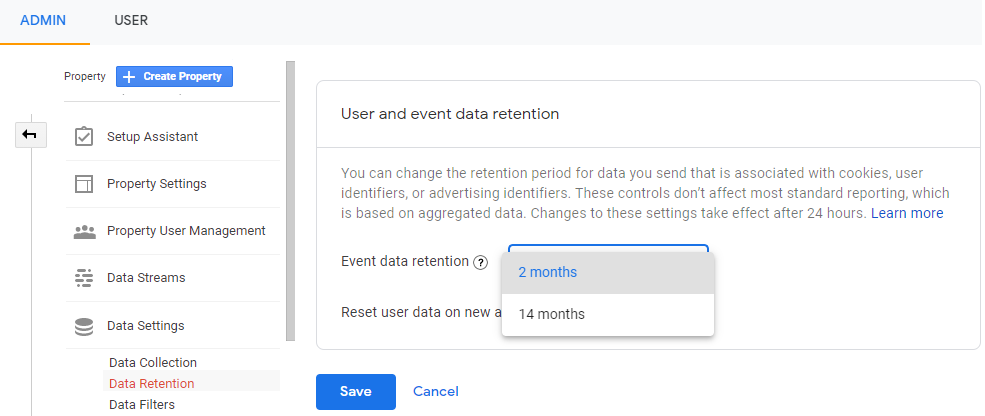Open the Learn more link
Viewport: 985px width, 416px height.
click(x=906, y=213)
